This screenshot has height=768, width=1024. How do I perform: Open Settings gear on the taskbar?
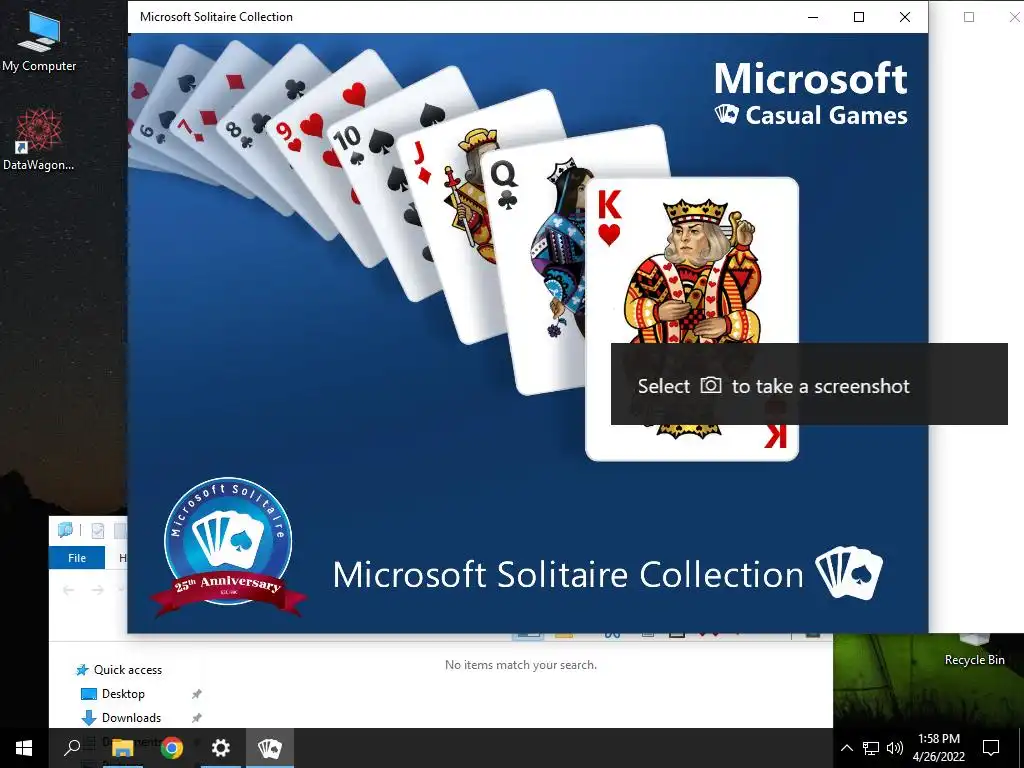(x=221, y=748)
